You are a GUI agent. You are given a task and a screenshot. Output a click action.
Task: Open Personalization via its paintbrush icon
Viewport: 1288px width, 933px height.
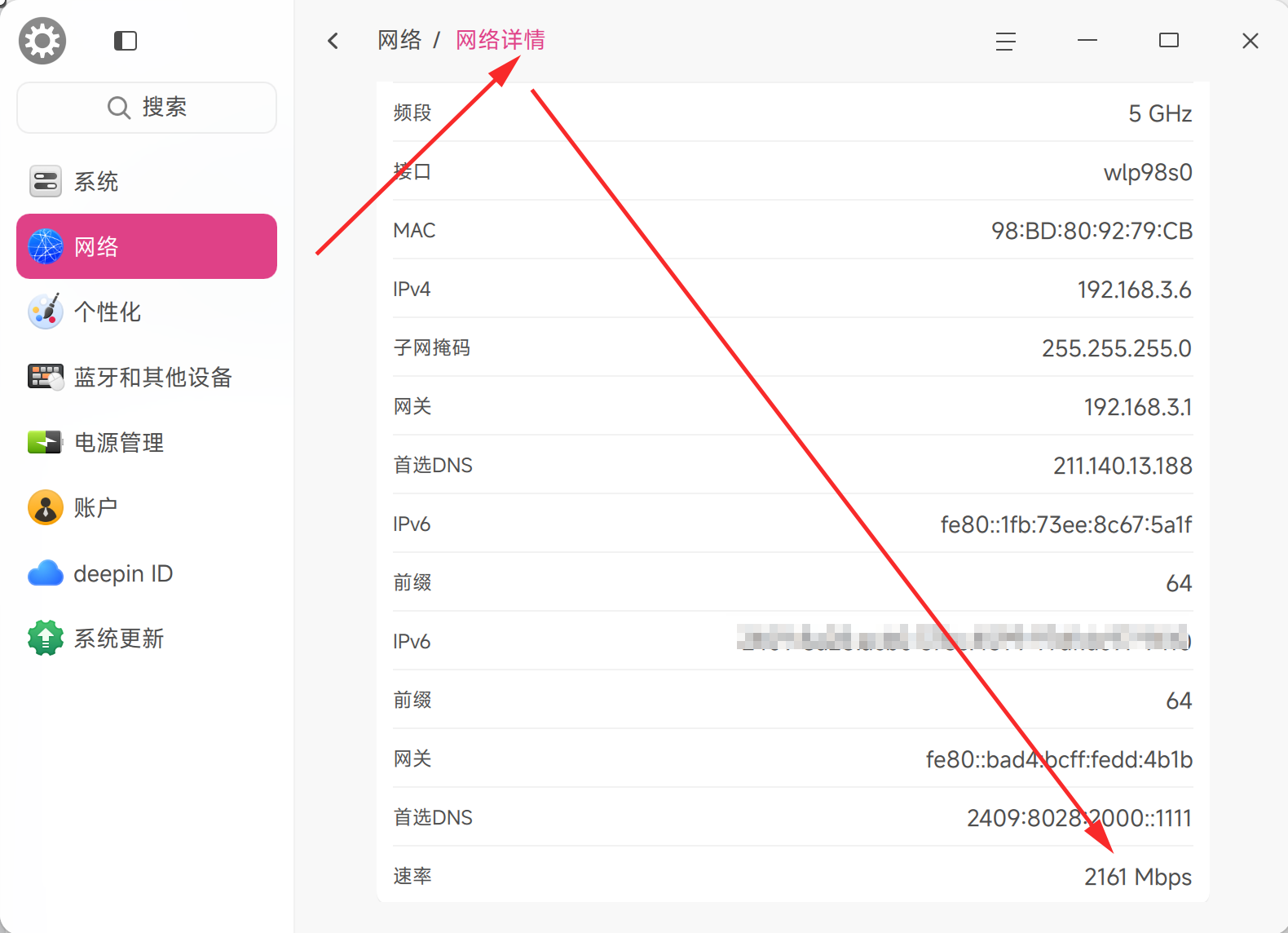(46, 312)
